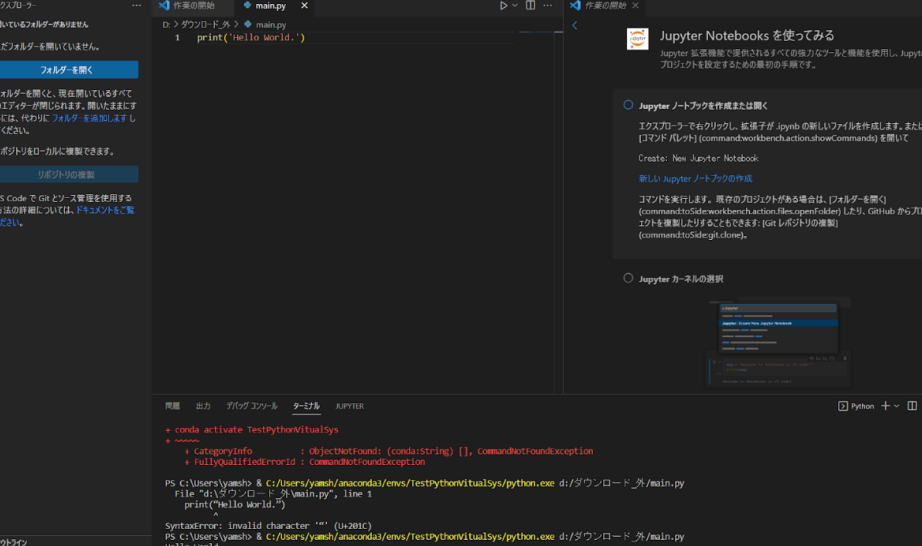The width and height of the screenshot is (922, 546).
Task: Click the フォルダーを開く button
Action: [x=67, y=70]
